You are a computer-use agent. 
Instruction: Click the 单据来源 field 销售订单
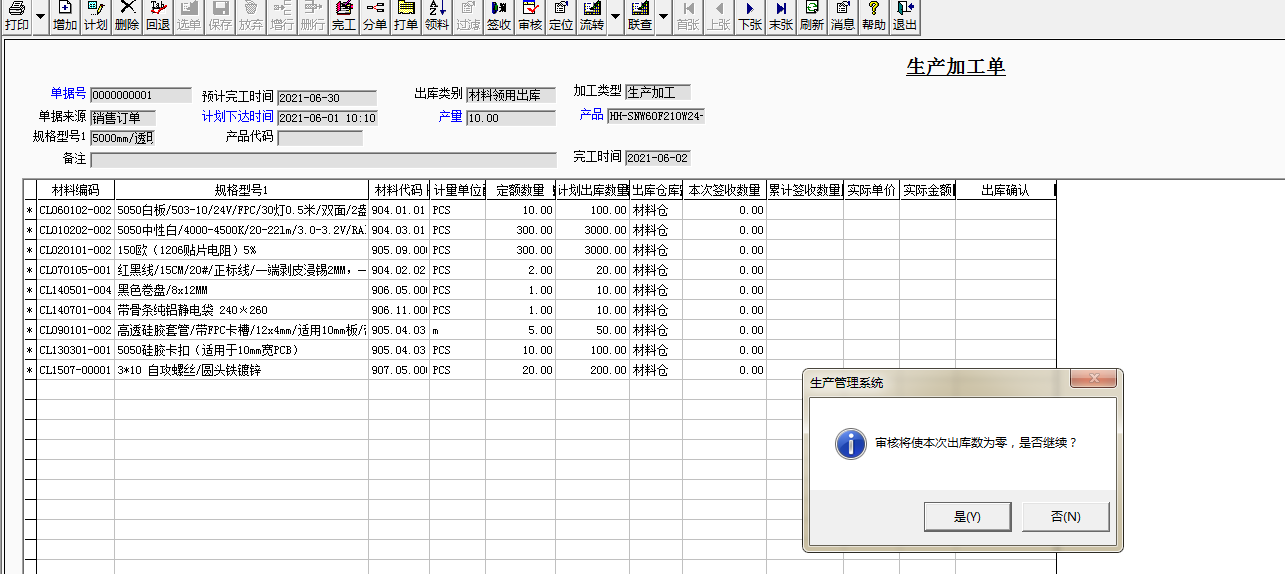tap(123, 118)
